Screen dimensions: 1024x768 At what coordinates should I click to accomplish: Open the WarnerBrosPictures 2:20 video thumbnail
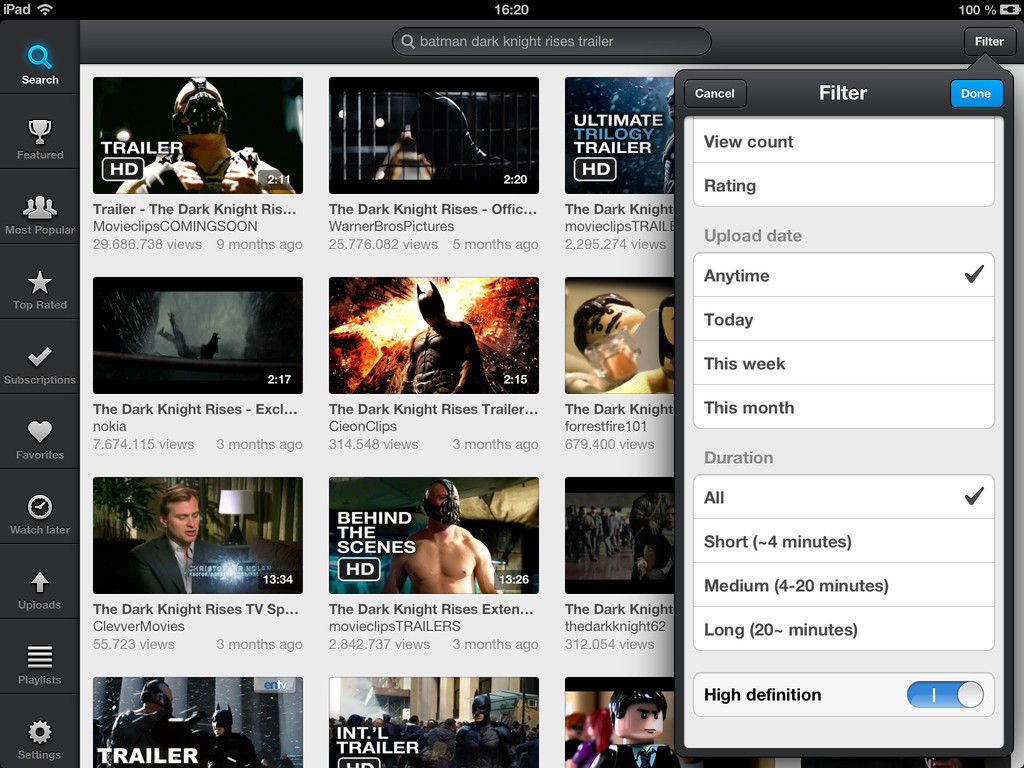click(434, 135)
